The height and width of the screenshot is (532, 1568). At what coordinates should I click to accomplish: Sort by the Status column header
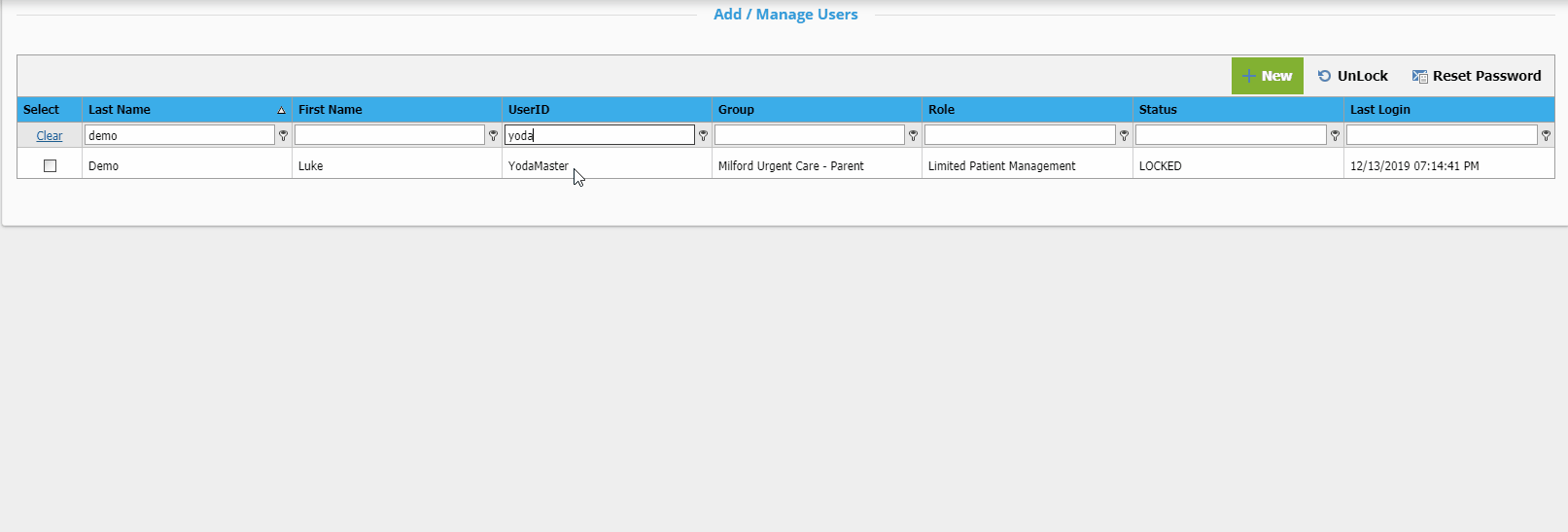[x=1158, y=110]
